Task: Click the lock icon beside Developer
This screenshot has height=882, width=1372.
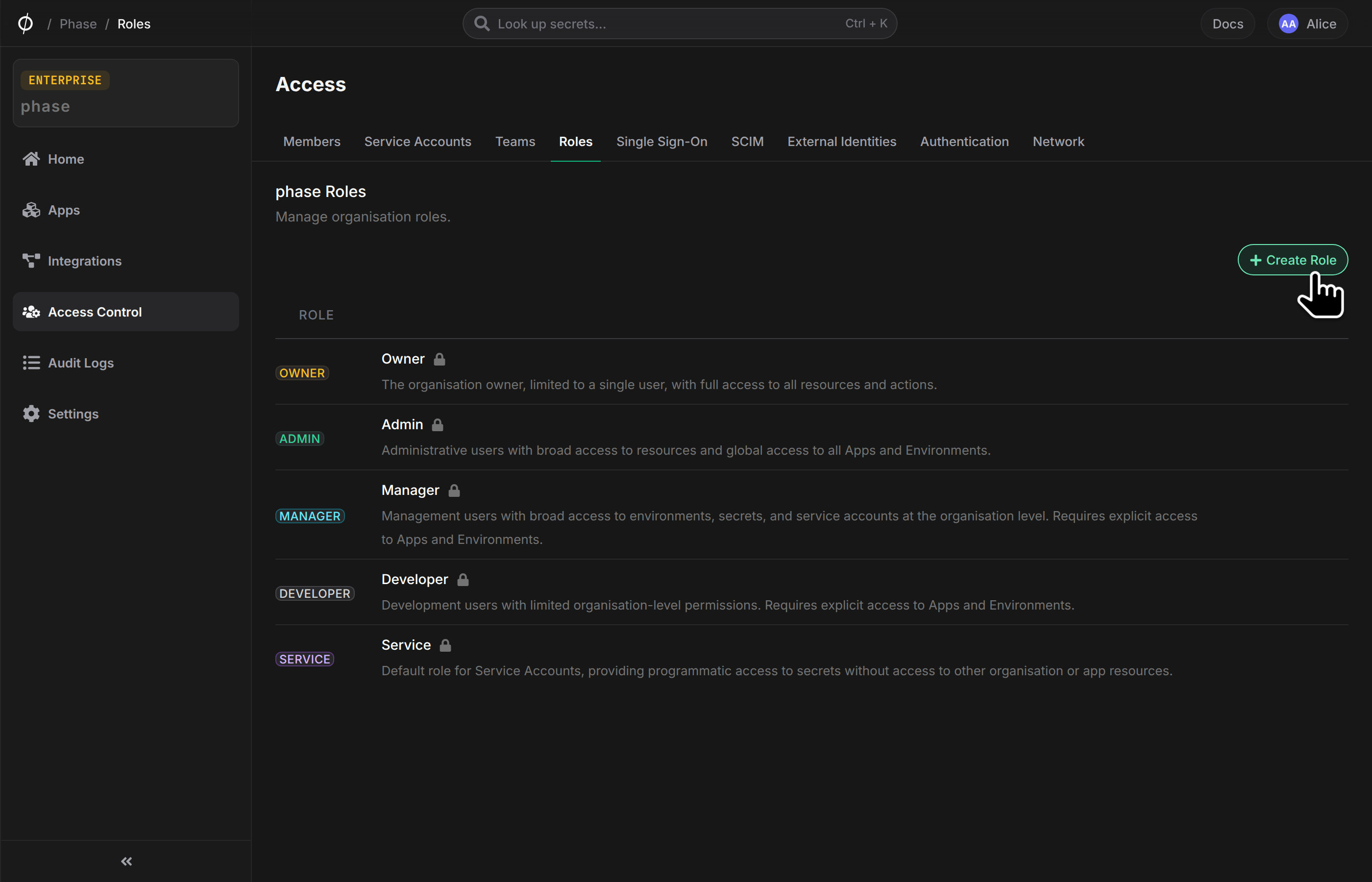Action: coord(463,579)
